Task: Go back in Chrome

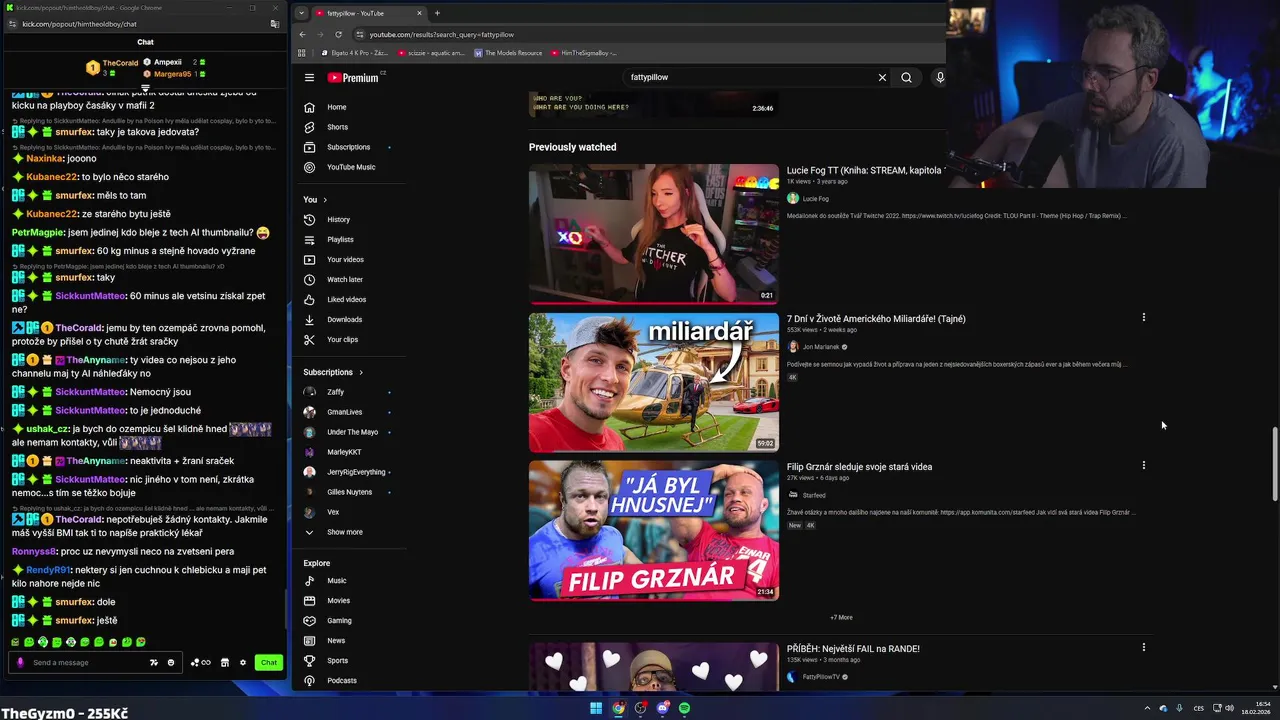Action: coord(302,34)
